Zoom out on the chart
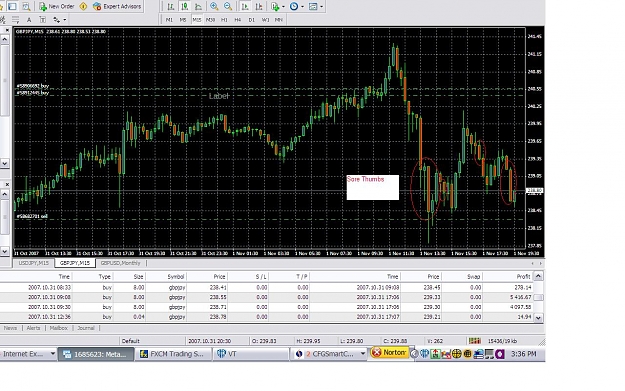The height and width of the screenshot is (391, 625). (x=228, y=6)
